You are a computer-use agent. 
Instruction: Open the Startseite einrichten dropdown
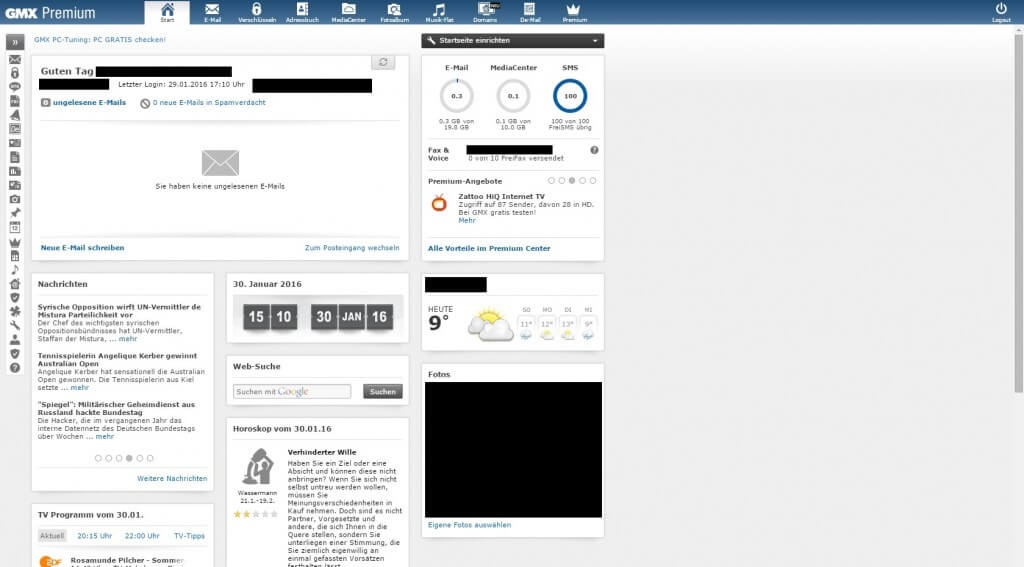[513, 40]
